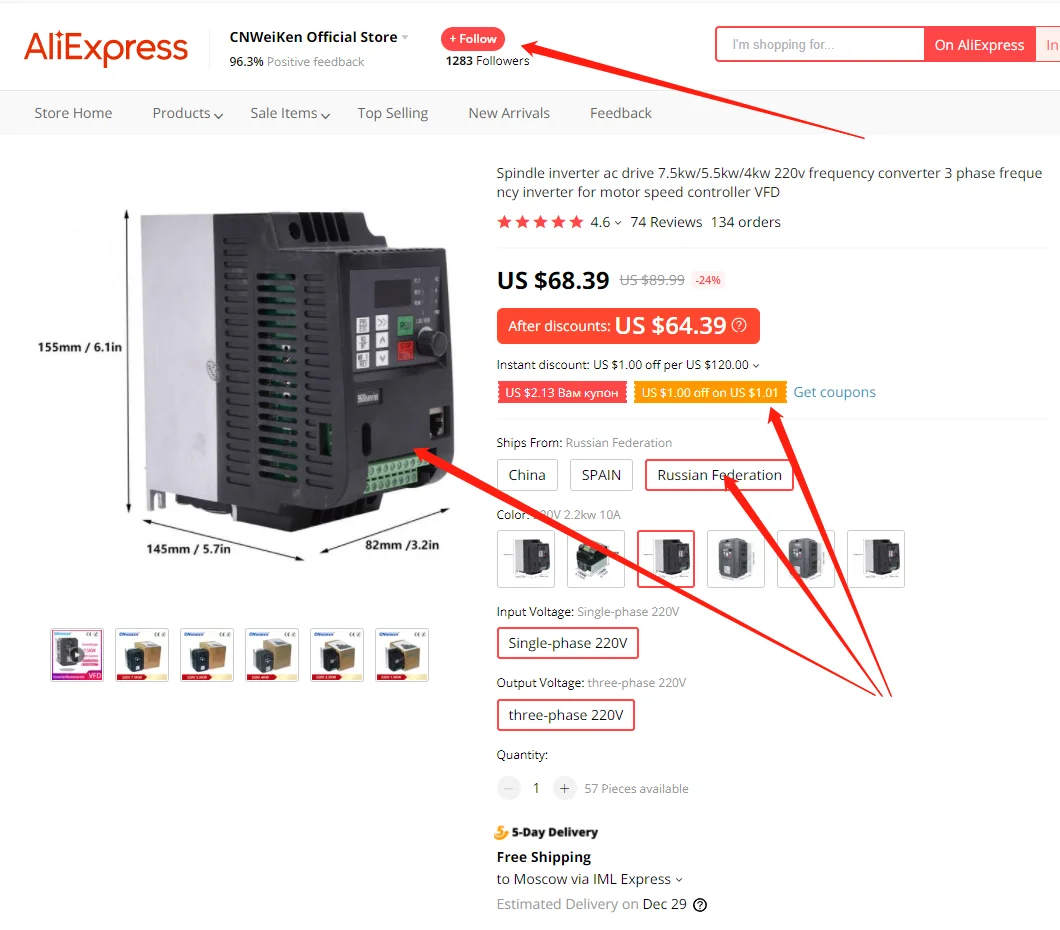Click the after-discounts question mark icon
The image size is (1060, 930).
tap(740, 325)
